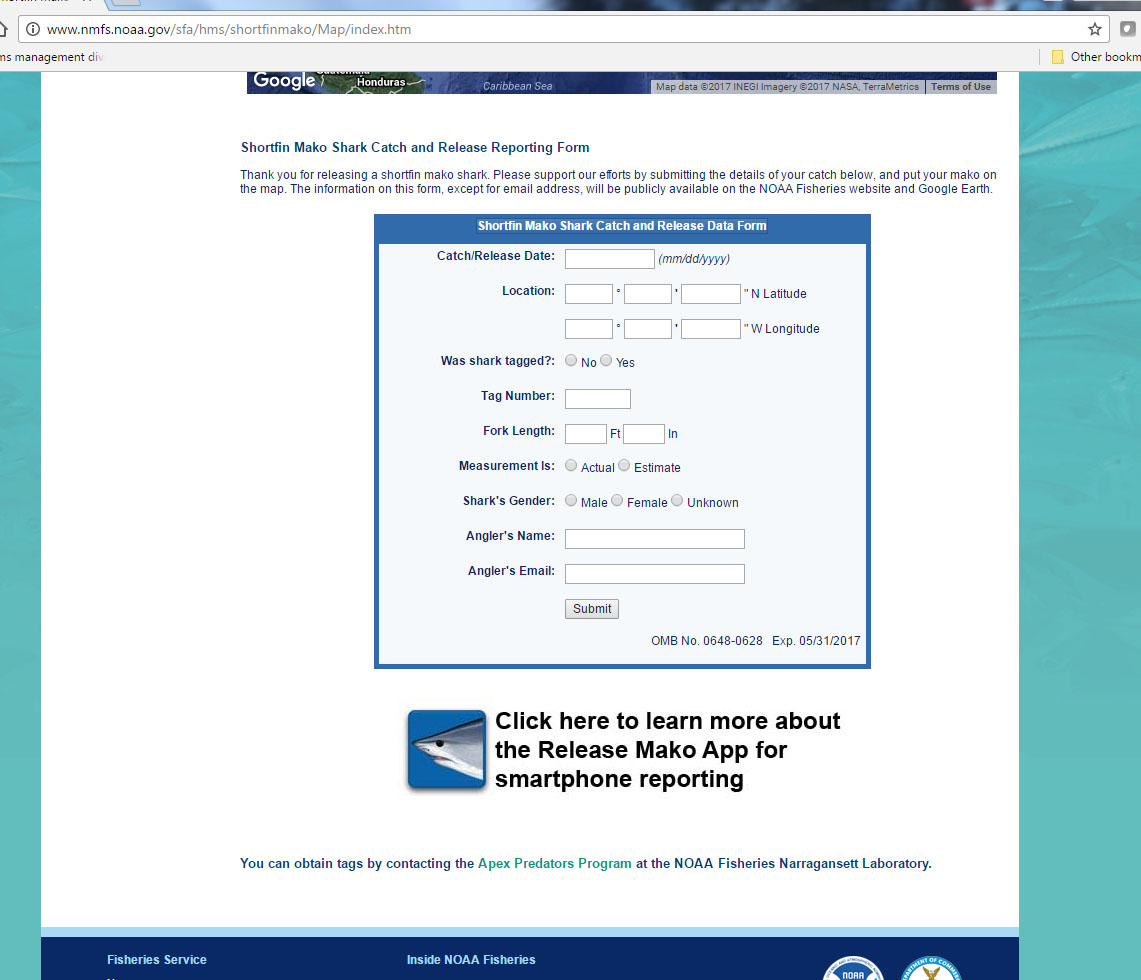Click the 'Exp. 05/31/2017' text
Image resolution: width=1141 pixels, height=980 pixels.
[816, 641]
